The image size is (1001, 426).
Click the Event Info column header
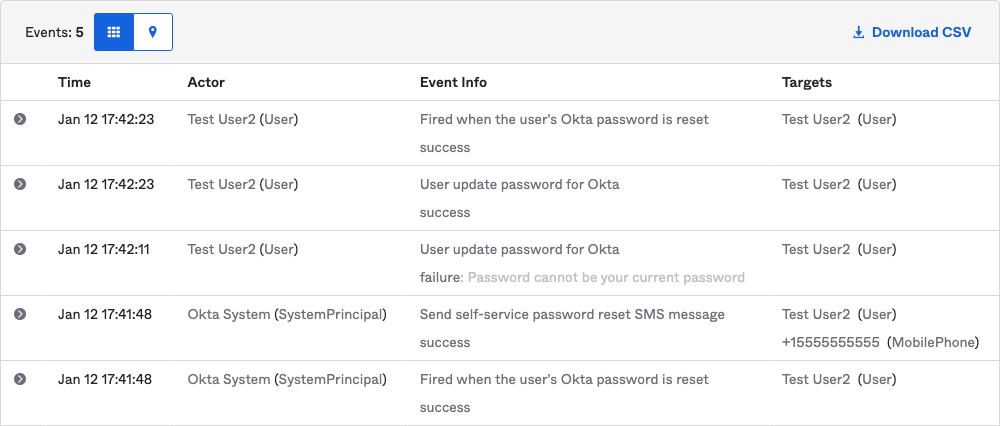point(453,82)
